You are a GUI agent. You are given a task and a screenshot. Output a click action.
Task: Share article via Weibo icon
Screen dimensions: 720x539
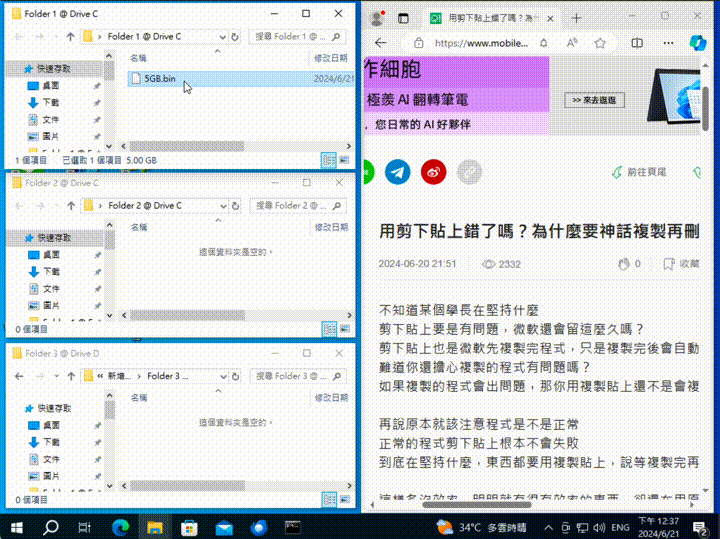coord(433,172)
